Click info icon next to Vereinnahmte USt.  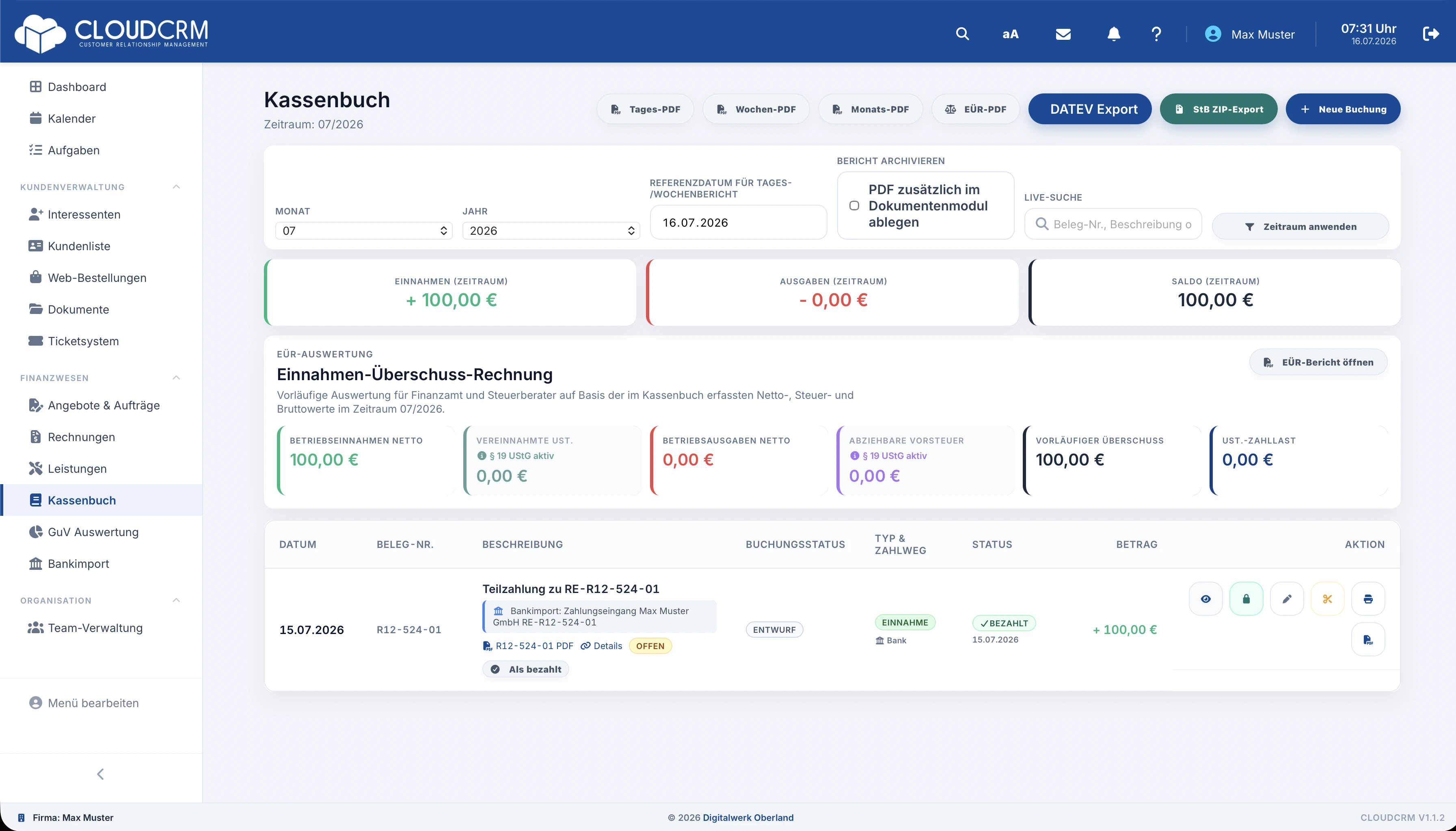[482, 455]
